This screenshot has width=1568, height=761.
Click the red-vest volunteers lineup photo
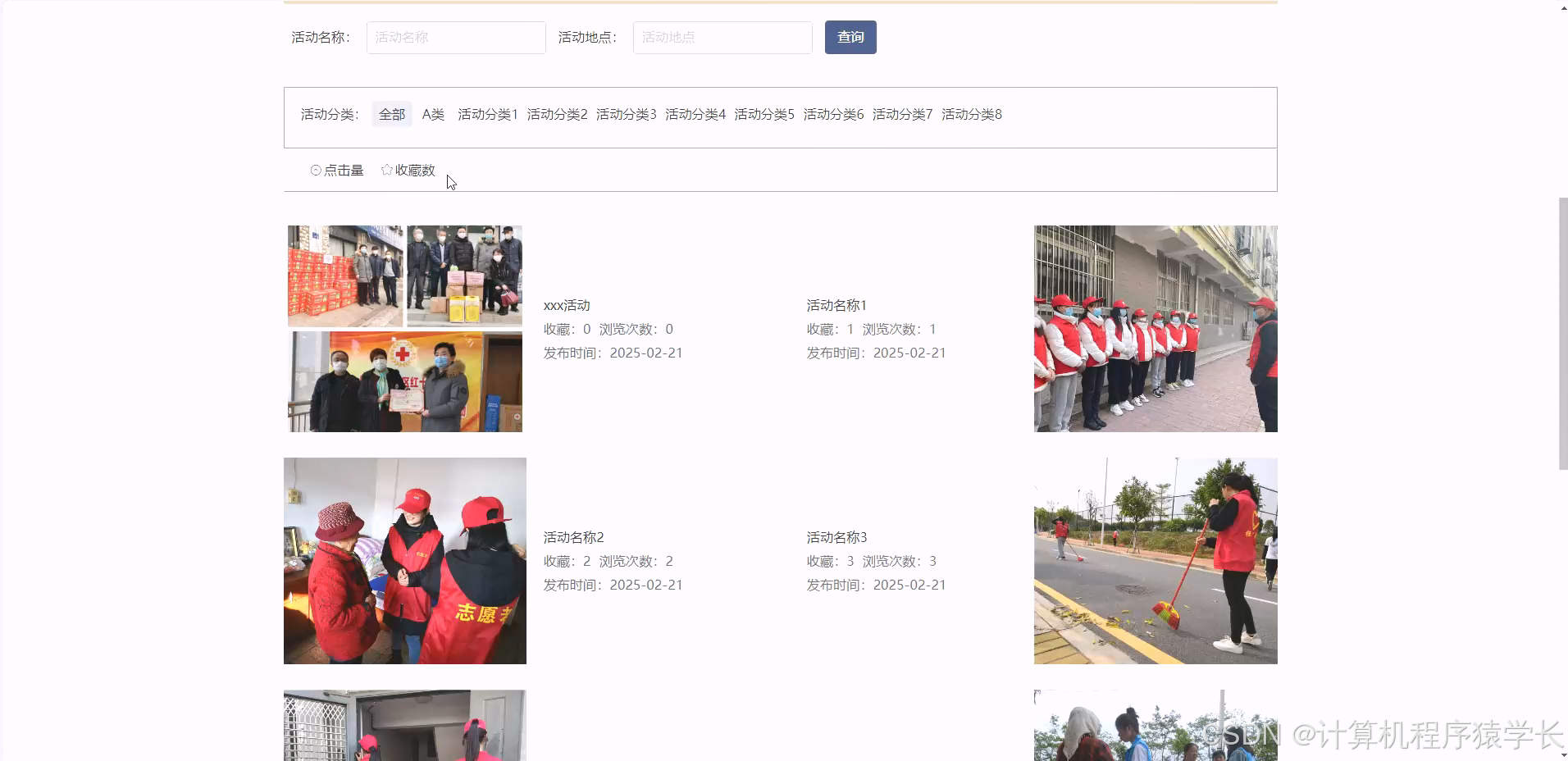click(1154, 328)
